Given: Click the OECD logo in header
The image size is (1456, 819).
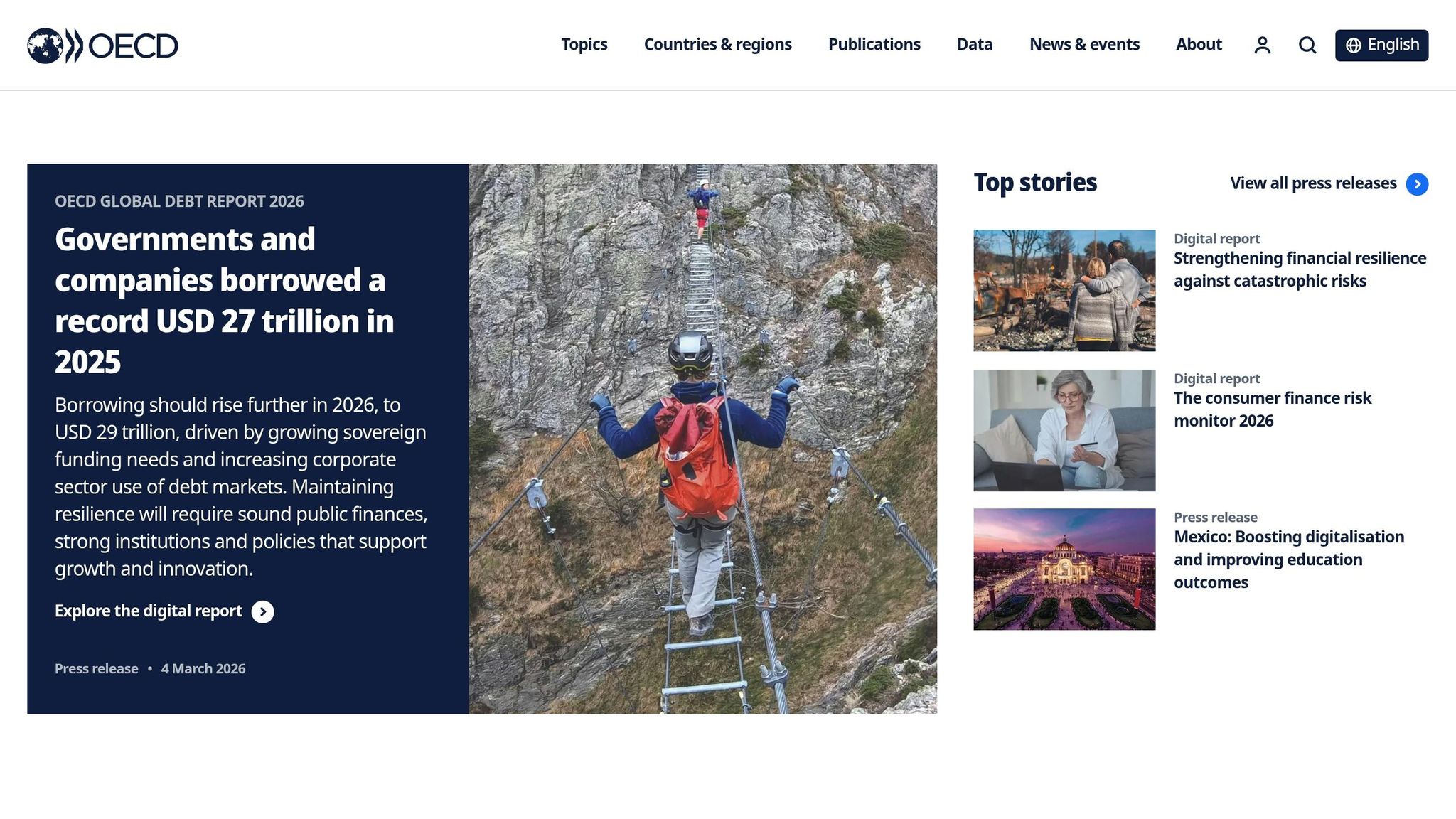Looking at the screenshot, I should tap(102, 45).
